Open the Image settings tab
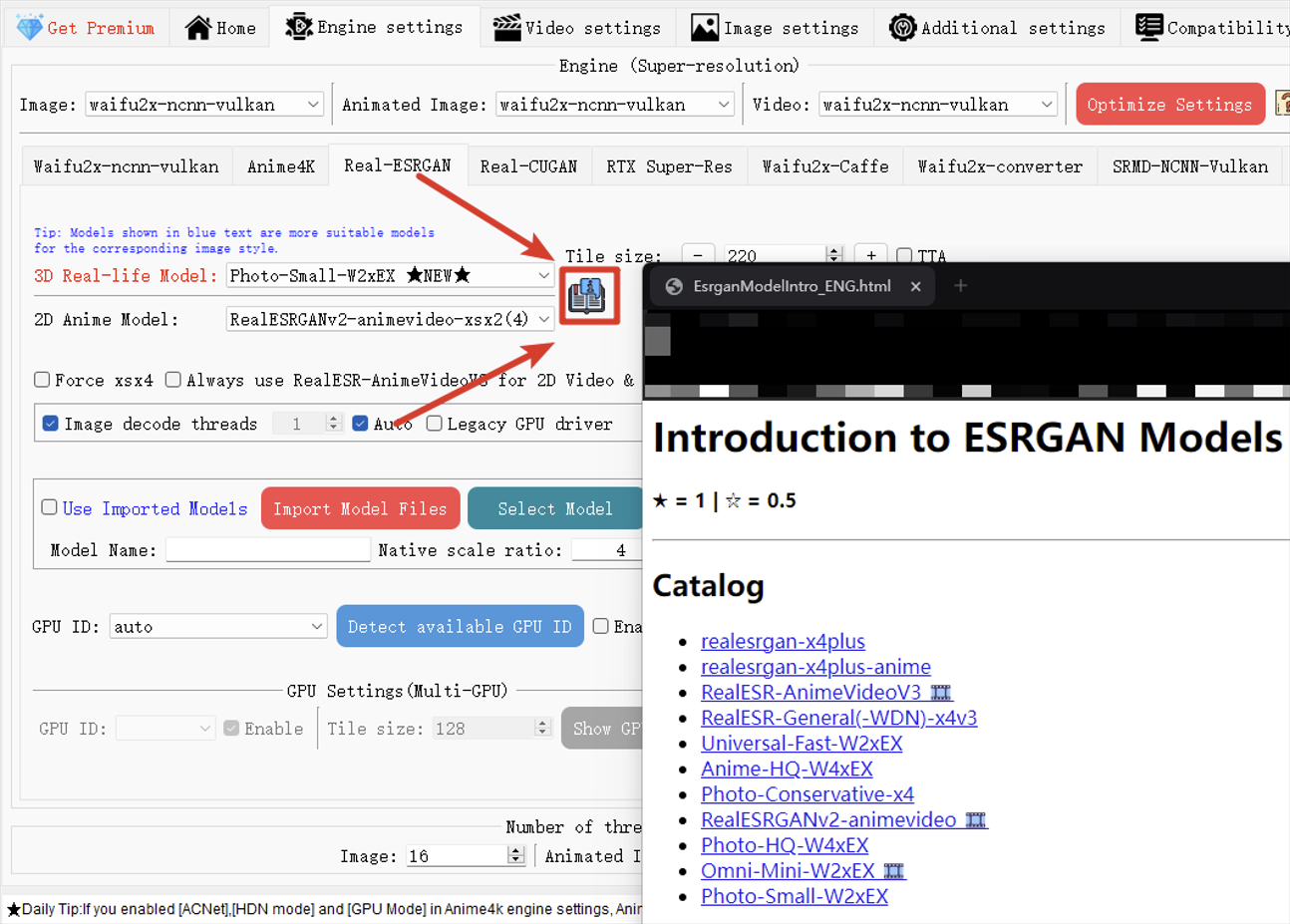The width and height of the screenshot is (1290, 924). point(775,28)
